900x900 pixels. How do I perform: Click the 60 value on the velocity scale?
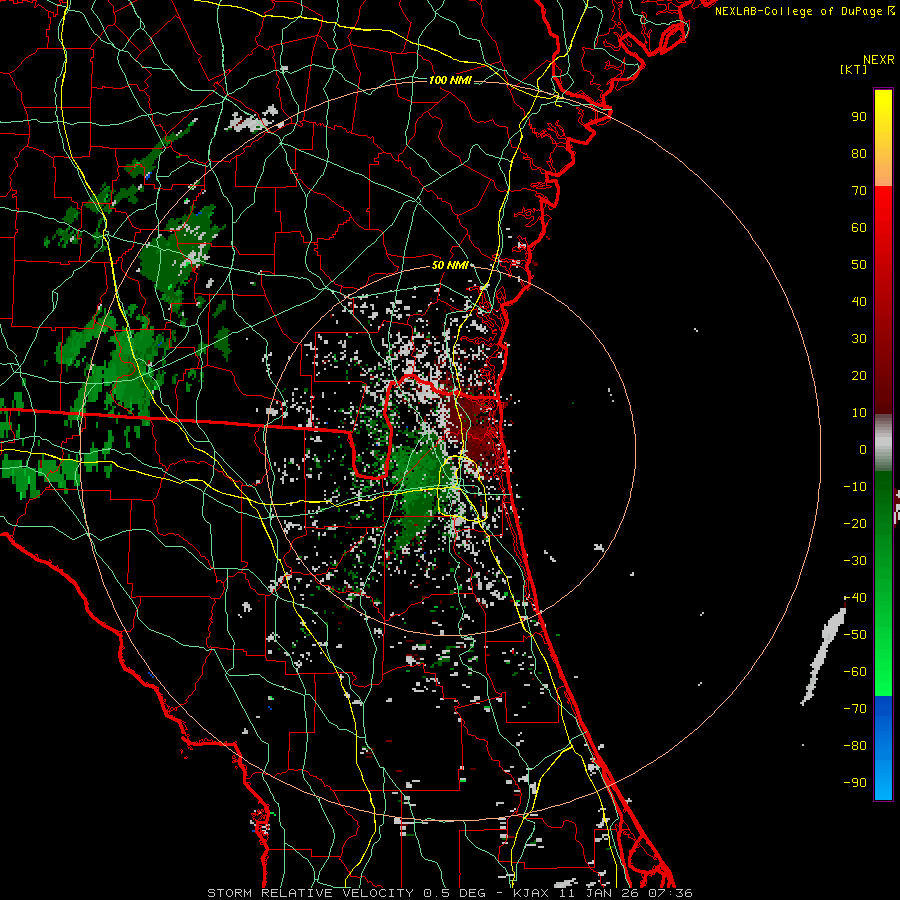click(x=859, y=228)
